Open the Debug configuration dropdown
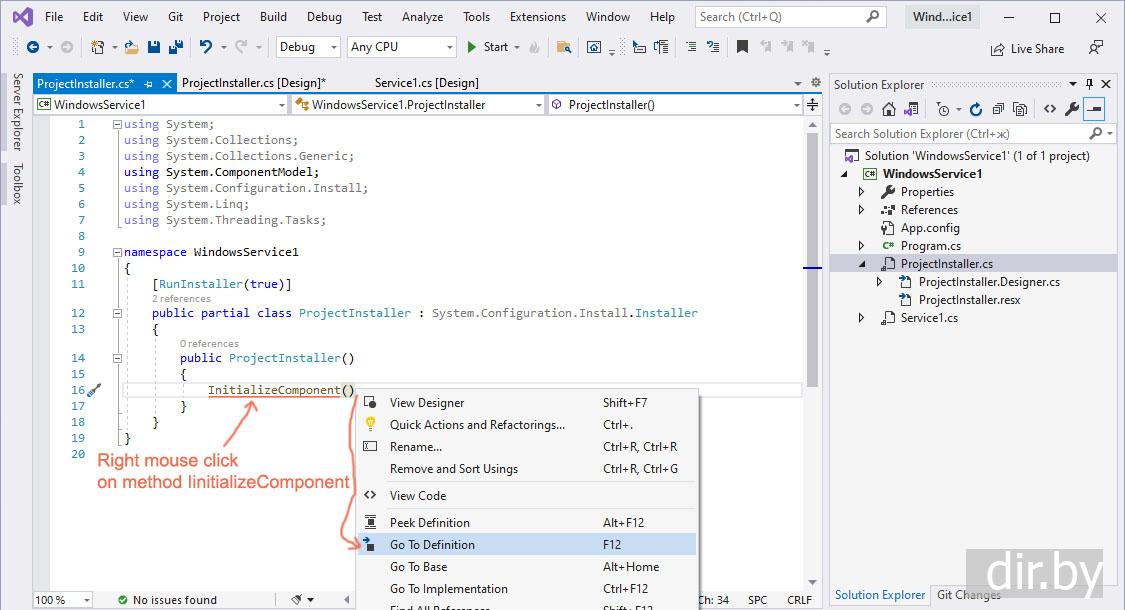The width and height of the screenshot is (1125, 610). (307, 47)
